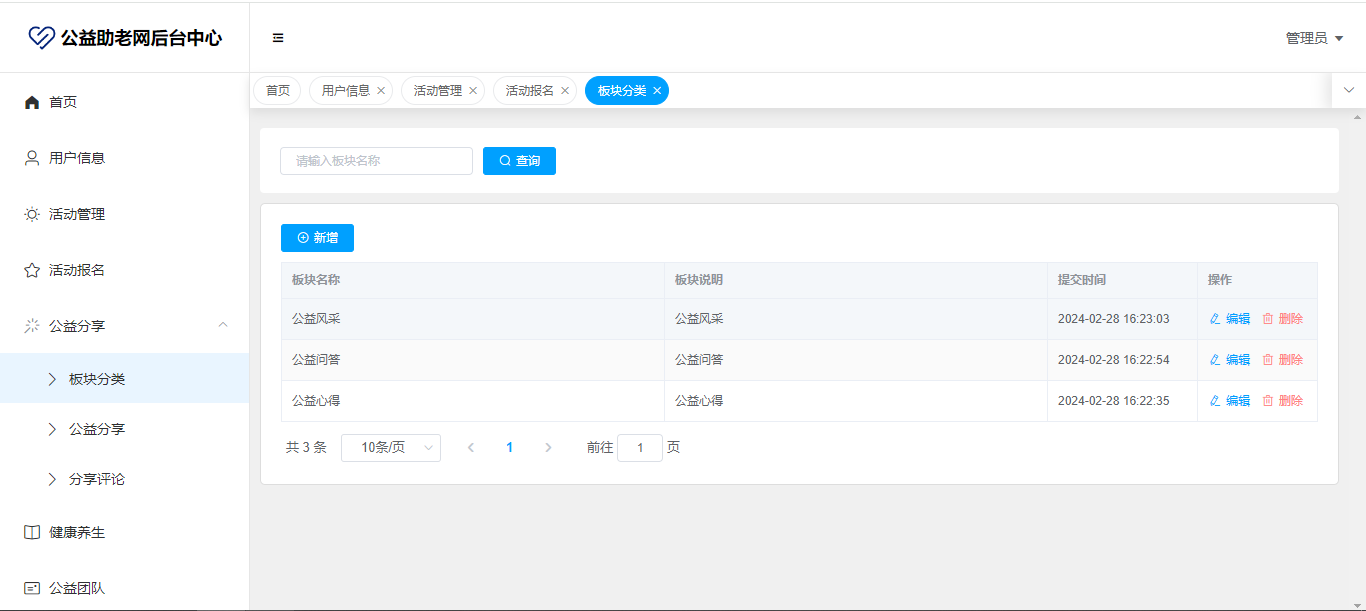This screenshot has height=611, width=1366.
Task: Click the heart logo of 公益助老网后台中心
Action: (x=41, y=38)
